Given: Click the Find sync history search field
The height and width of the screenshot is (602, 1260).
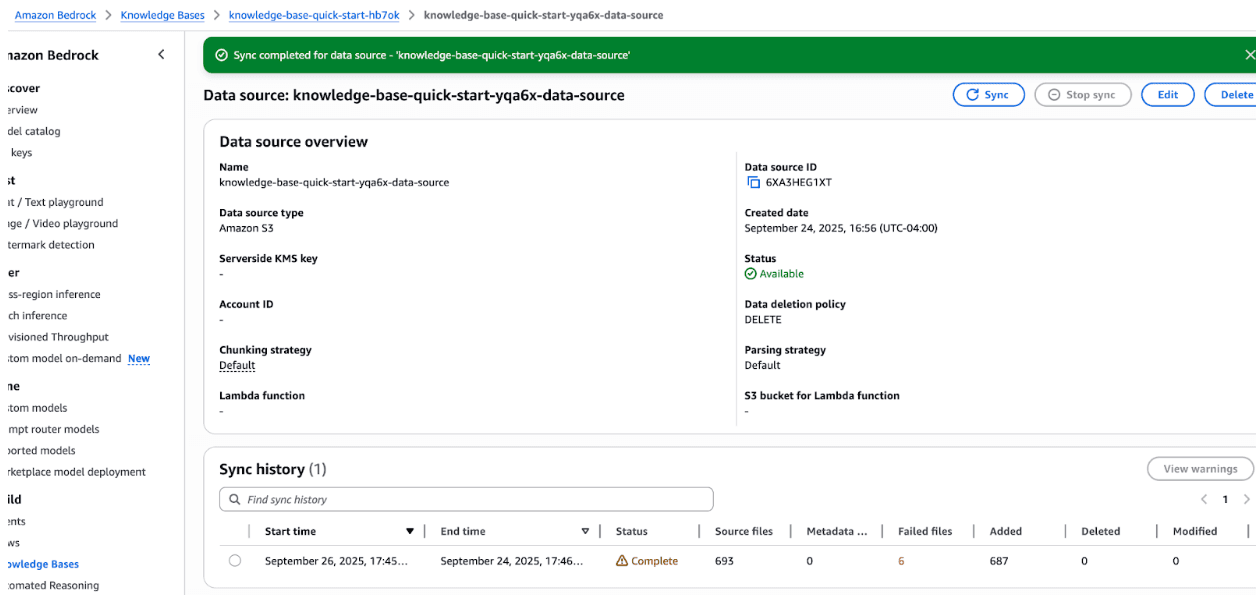Looking at the screenshot, I should tap(400, 499).
